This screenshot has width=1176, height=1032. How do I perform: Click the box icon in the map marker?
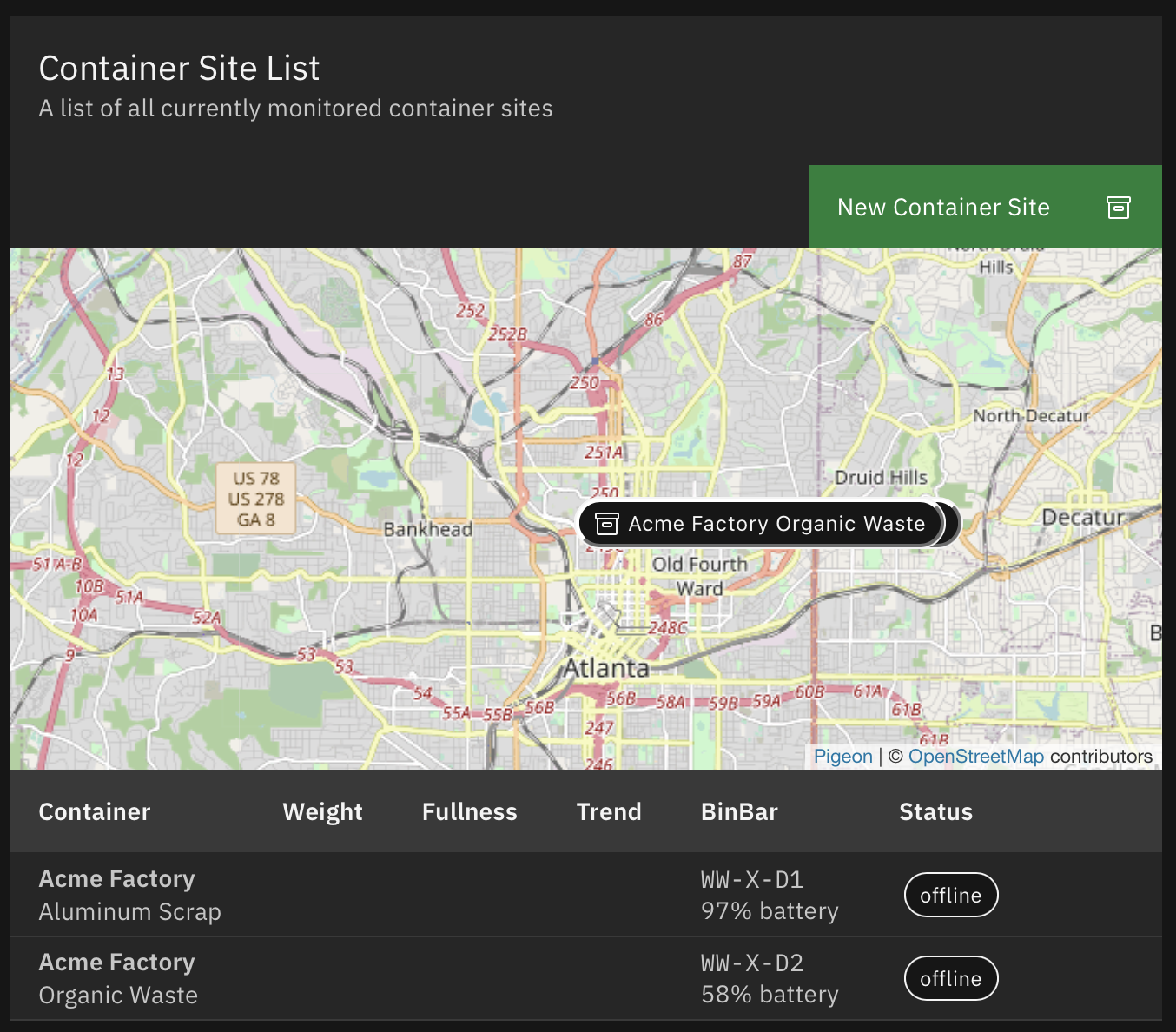[x=606, y=524]
